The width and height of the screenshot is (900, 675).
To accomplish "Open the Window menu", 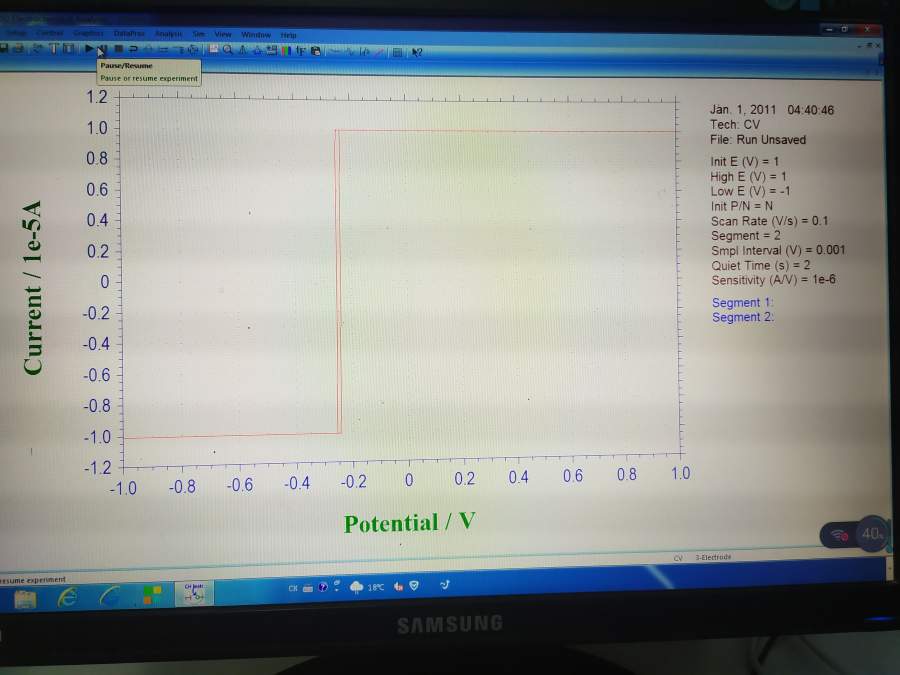I will pos(256,35).
